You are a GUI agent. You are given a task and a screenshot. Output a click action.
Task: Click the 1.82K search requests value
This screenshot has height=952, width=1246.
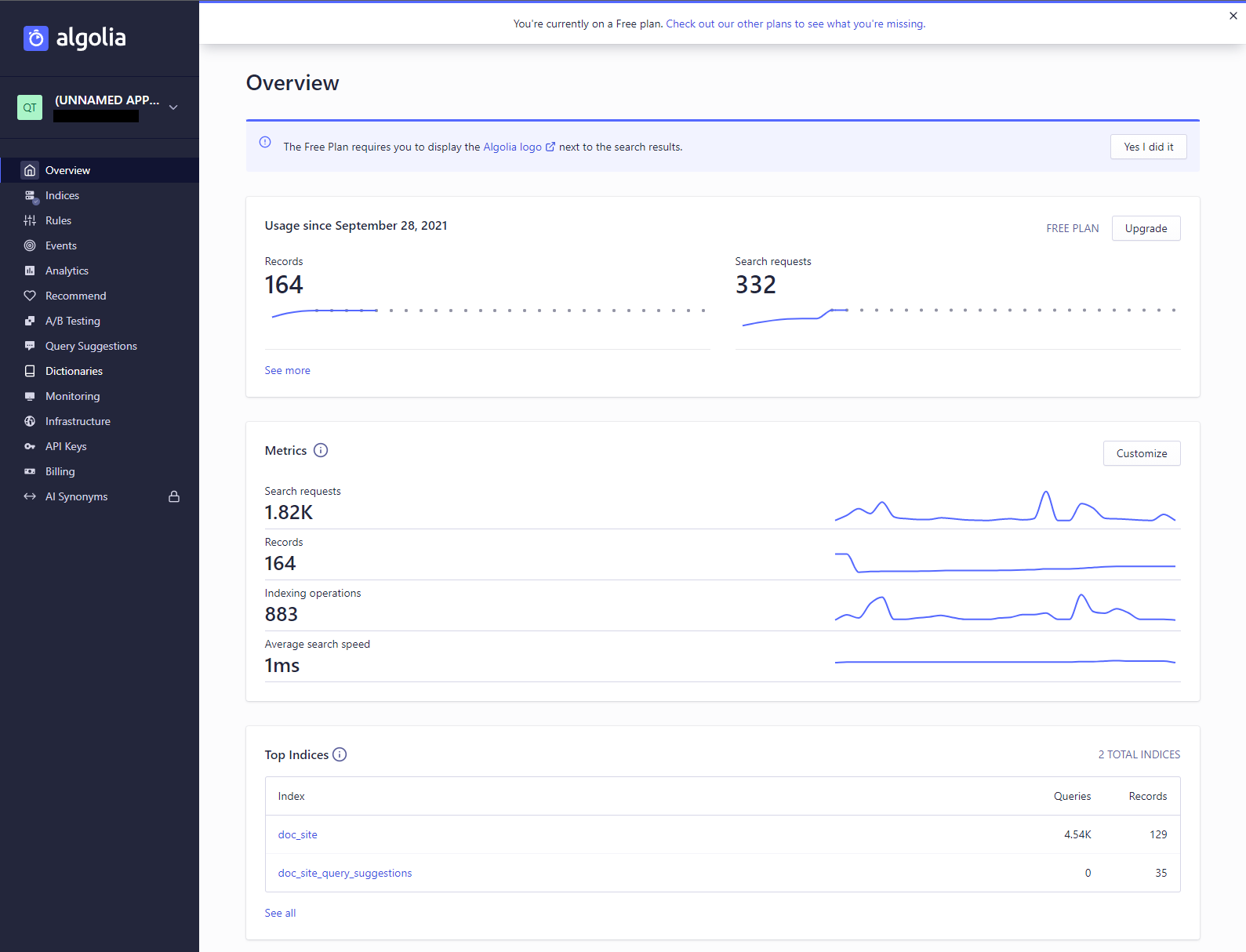289,512
